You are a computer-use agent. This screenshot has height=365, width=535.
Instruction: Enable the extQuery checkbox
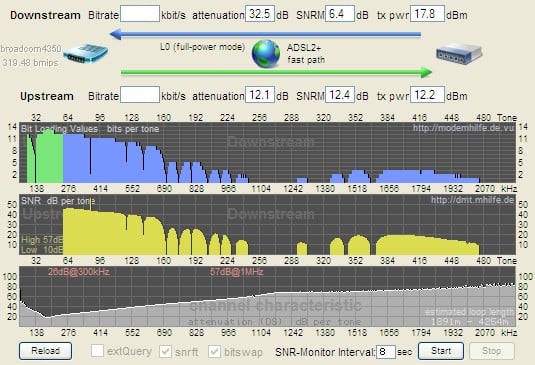(97, 351)
